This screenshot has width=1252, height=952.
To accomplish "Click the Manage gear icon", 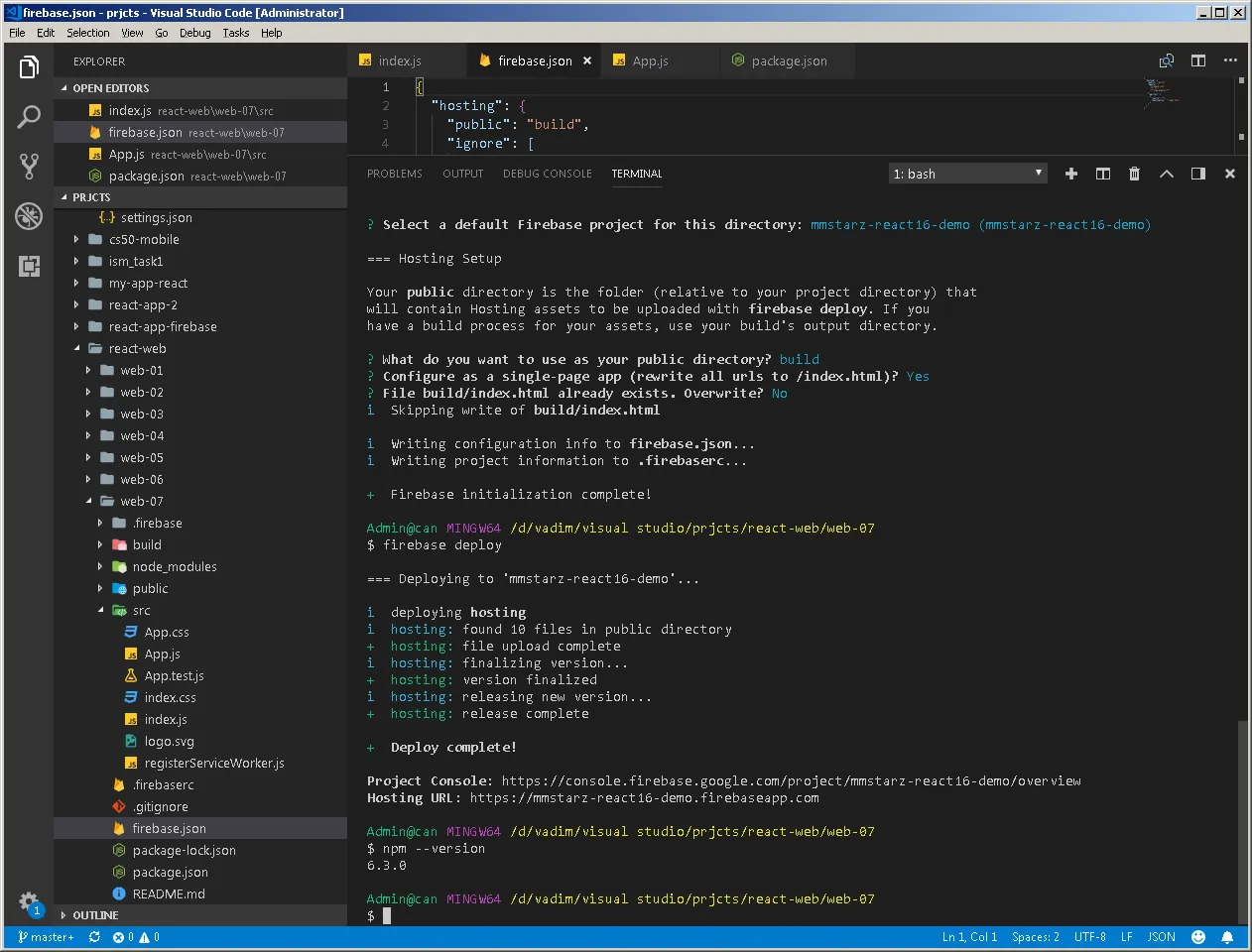I will tap(29, 901).
